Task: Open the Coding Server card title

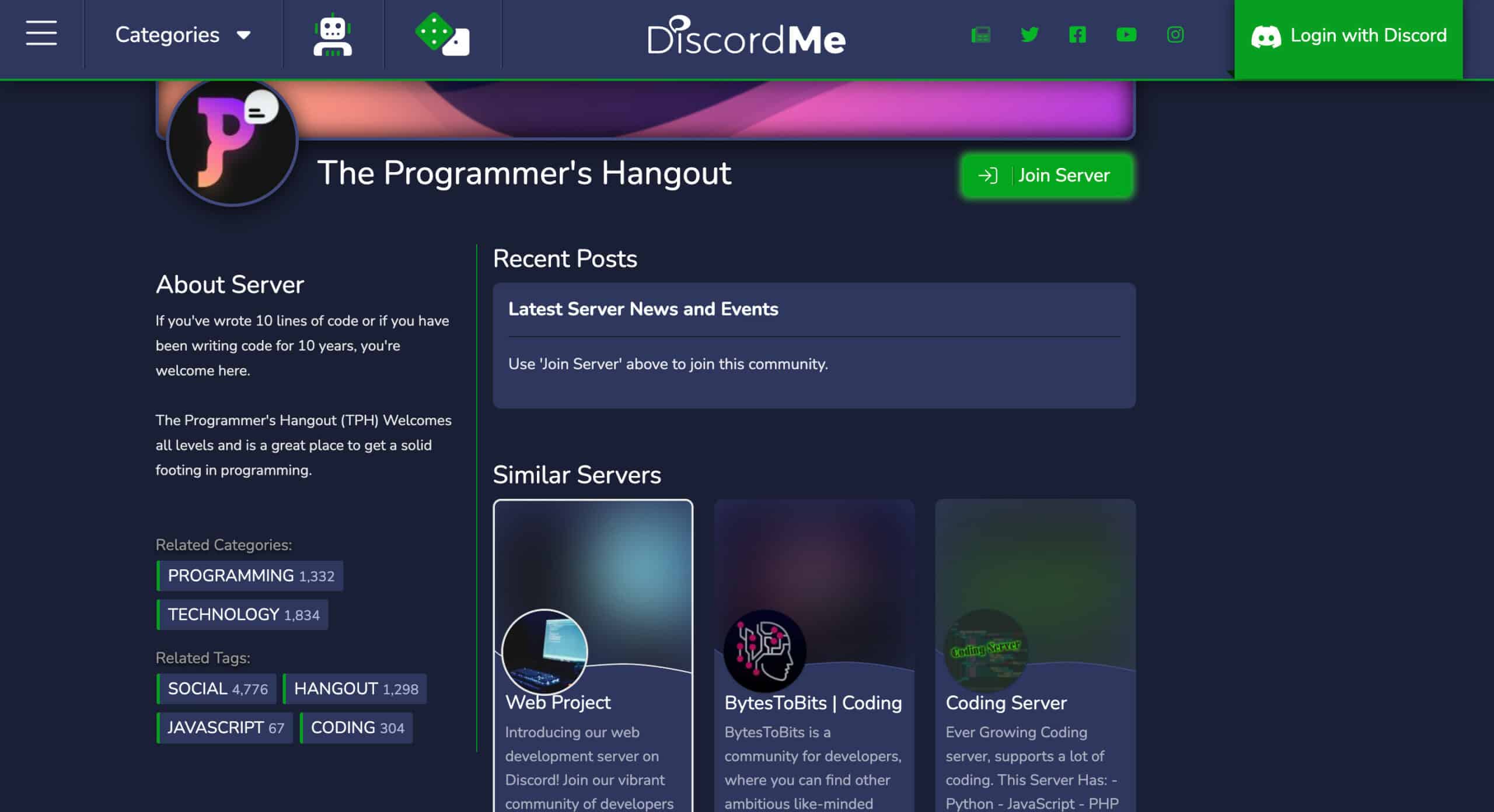Action: (x=1006, y=703)
